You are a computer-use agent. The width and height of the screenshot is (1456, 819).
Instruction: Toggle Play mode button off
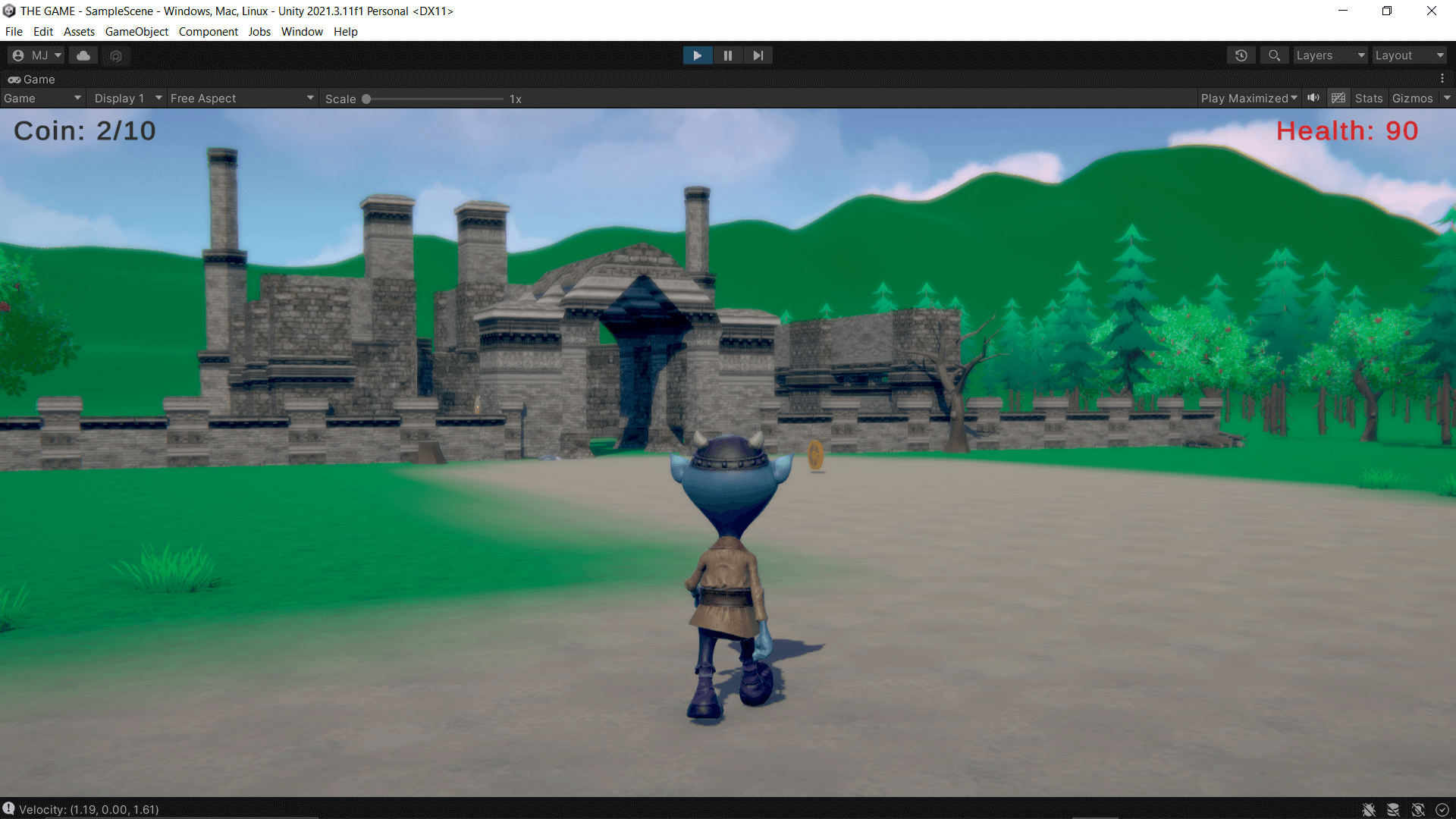[697, 55]
